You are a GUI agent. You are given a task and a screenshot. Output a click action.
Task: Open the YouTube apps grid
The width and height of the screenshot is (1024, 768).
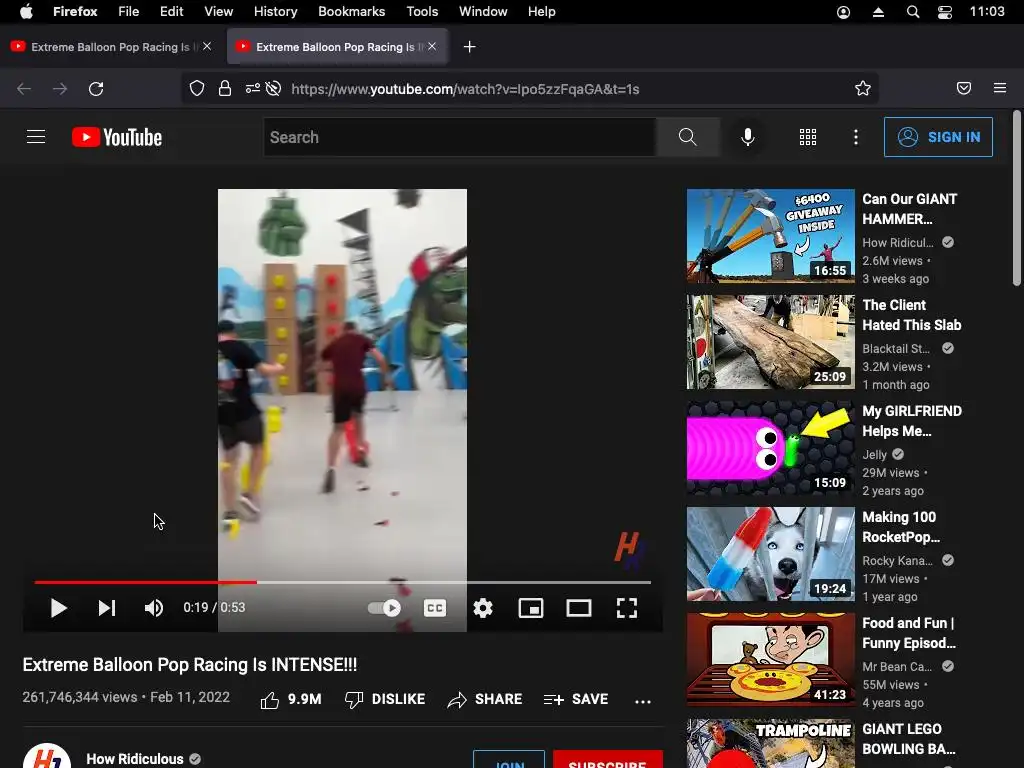point(808,137)
